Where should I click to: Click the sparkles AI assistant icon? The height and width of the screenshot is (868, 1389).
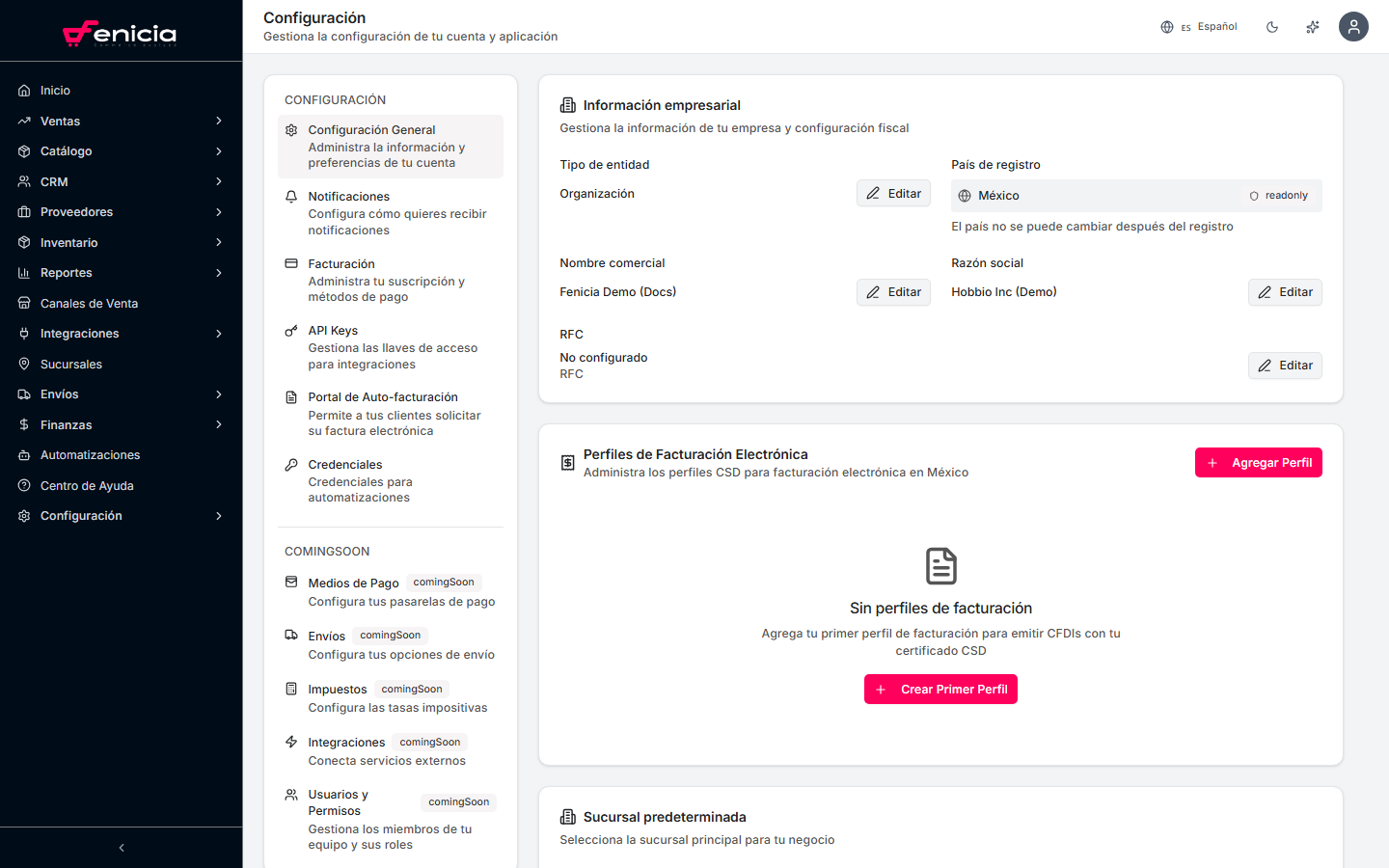click(1312, 27)
